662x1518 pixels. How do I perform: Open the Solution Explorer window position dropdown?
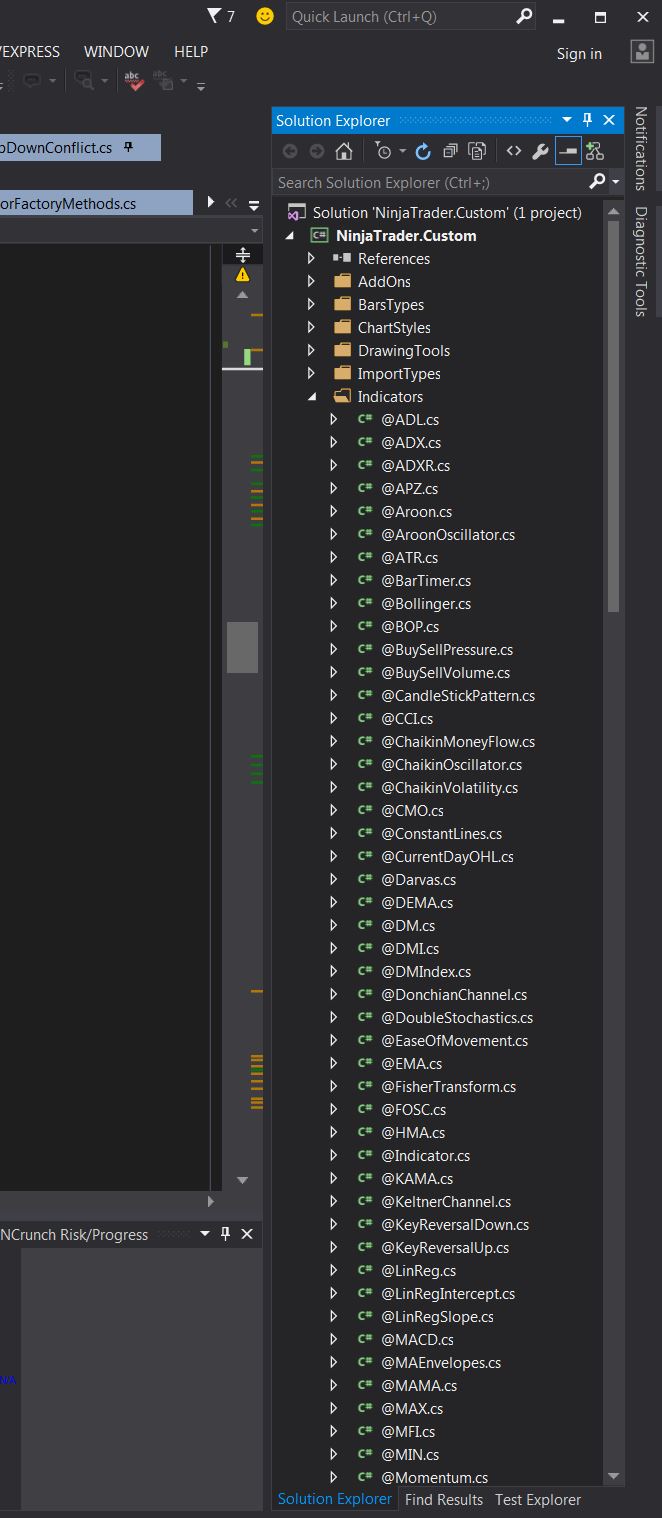pos(567,120)
